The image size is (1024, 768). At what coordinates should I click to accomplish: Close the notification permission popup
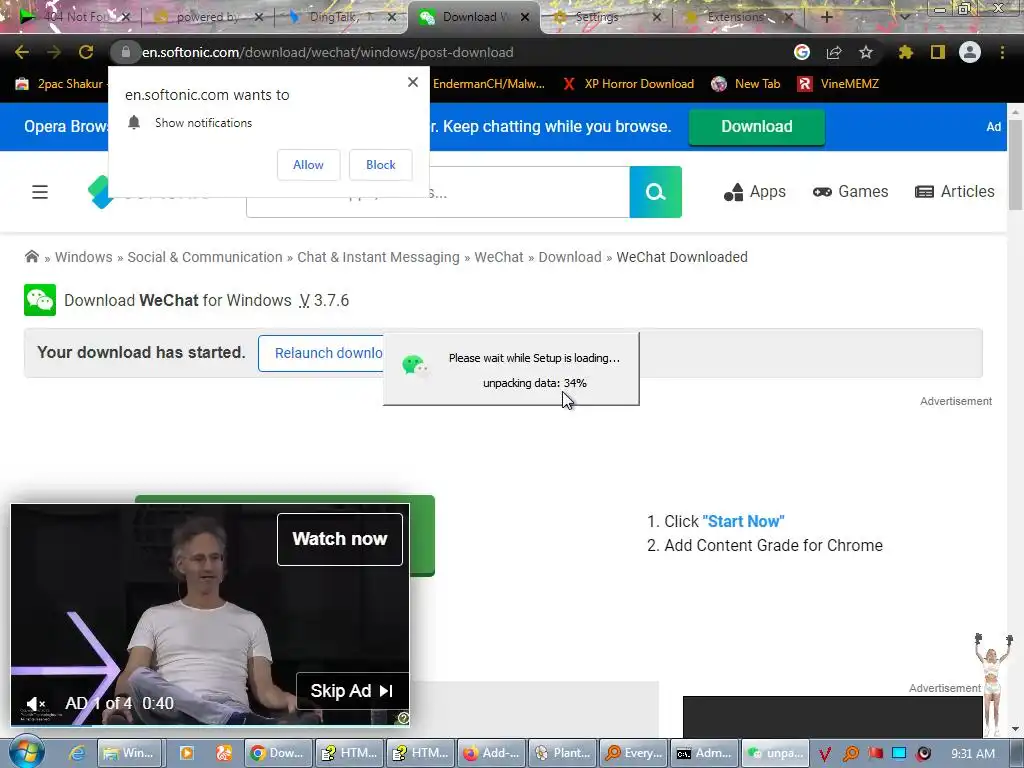tap(413, 82)
